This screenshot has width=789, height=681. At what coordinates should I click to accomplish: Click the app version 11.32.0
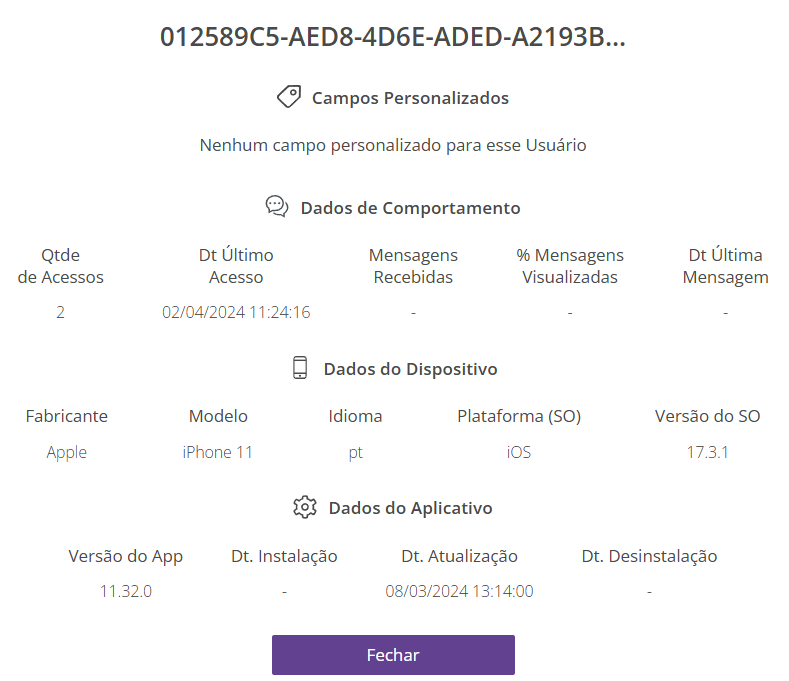point(126,591)
